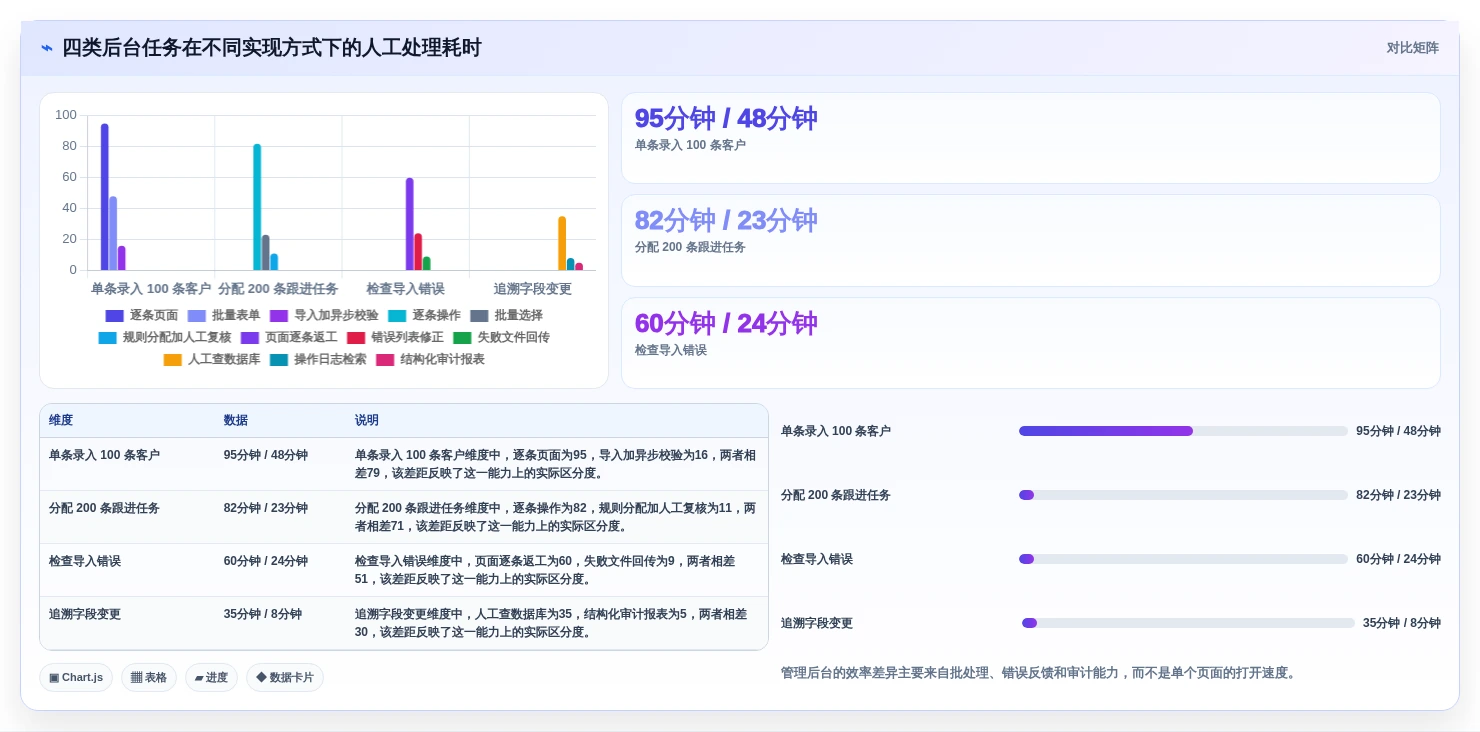Toggle the 逐条操作 legend entry
This screenshot has width=1480, height=732.
(x=424, y=315)
